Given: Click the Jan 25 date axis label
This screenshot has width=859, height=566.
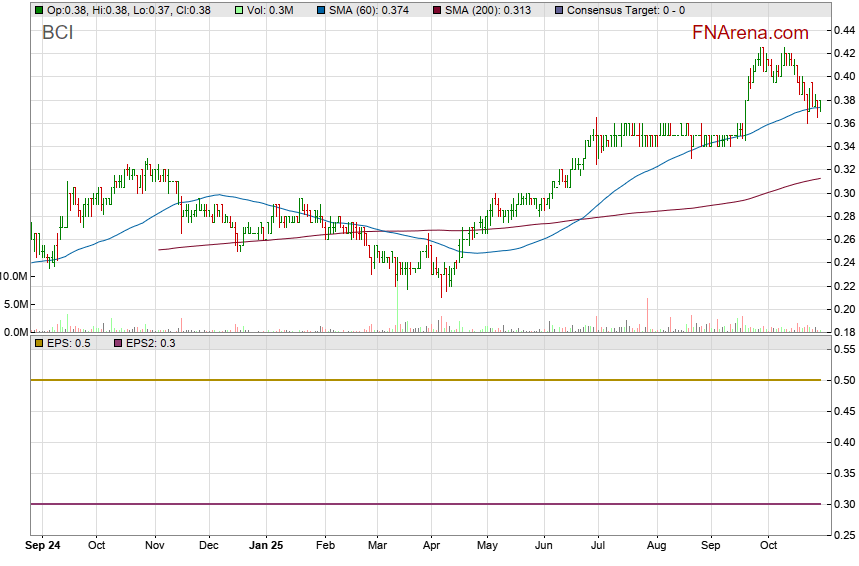Looking at the screenshot, I should pos(266,546).
